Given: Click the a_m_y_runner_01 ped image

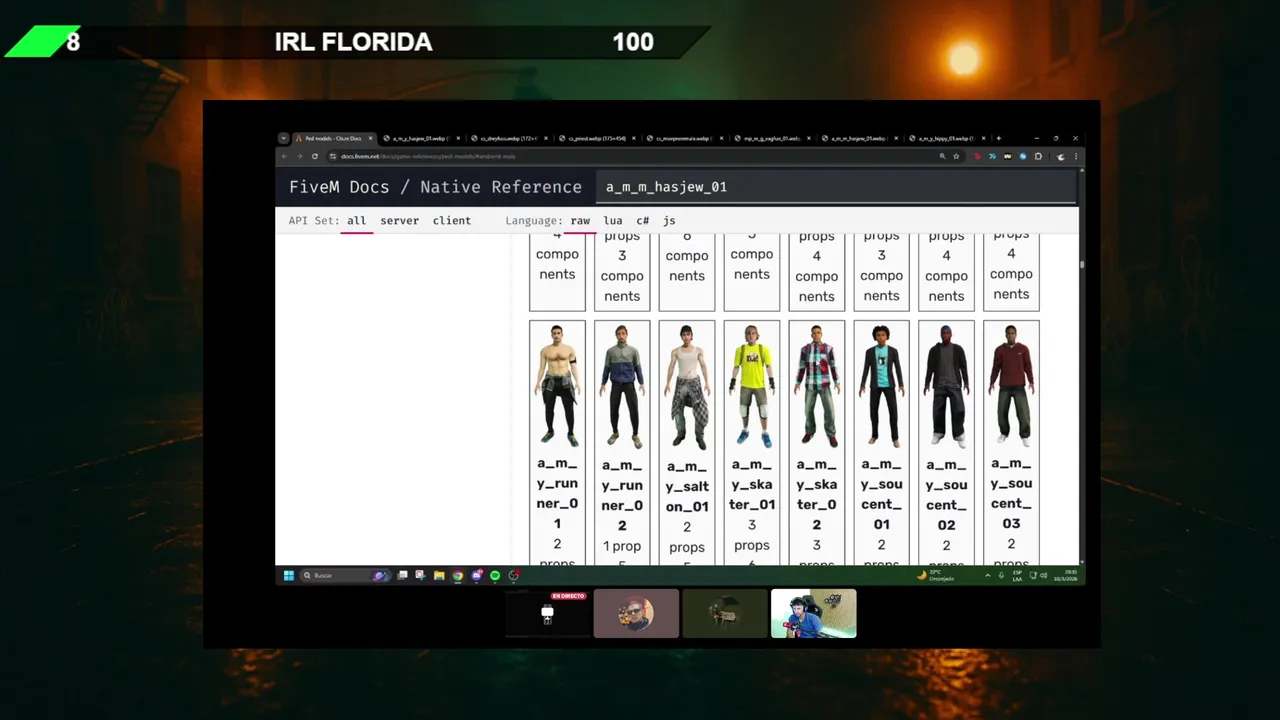Looking at the screenshot, I should 557,386.
